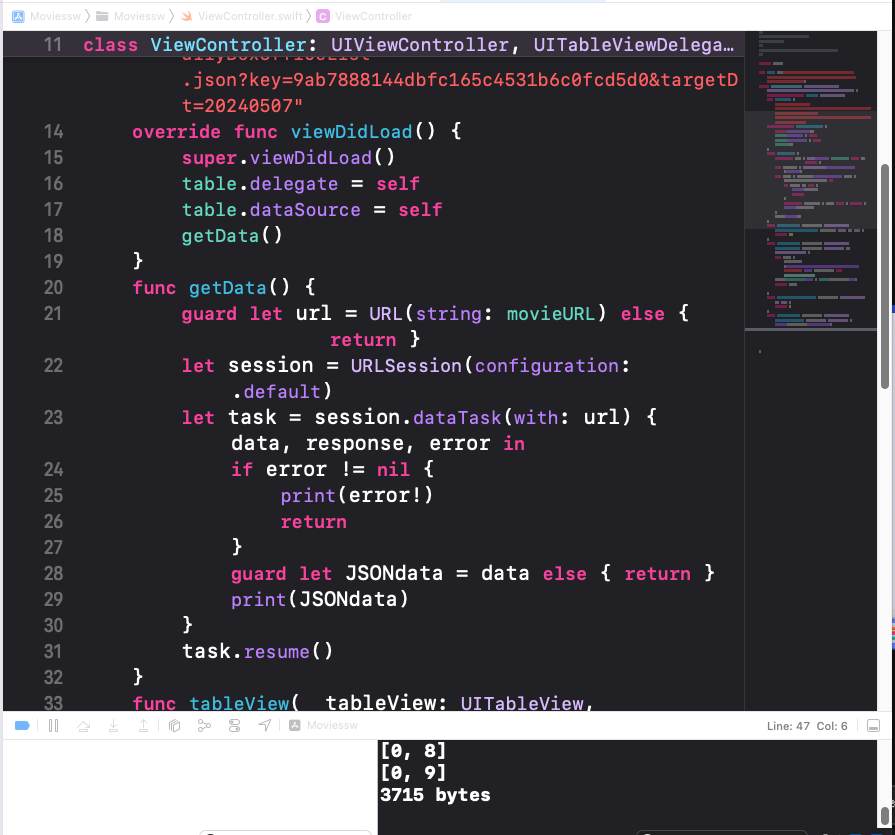Click the t=20240507 URL string fragment
895x835 pixels.
(x=242, y=106)
